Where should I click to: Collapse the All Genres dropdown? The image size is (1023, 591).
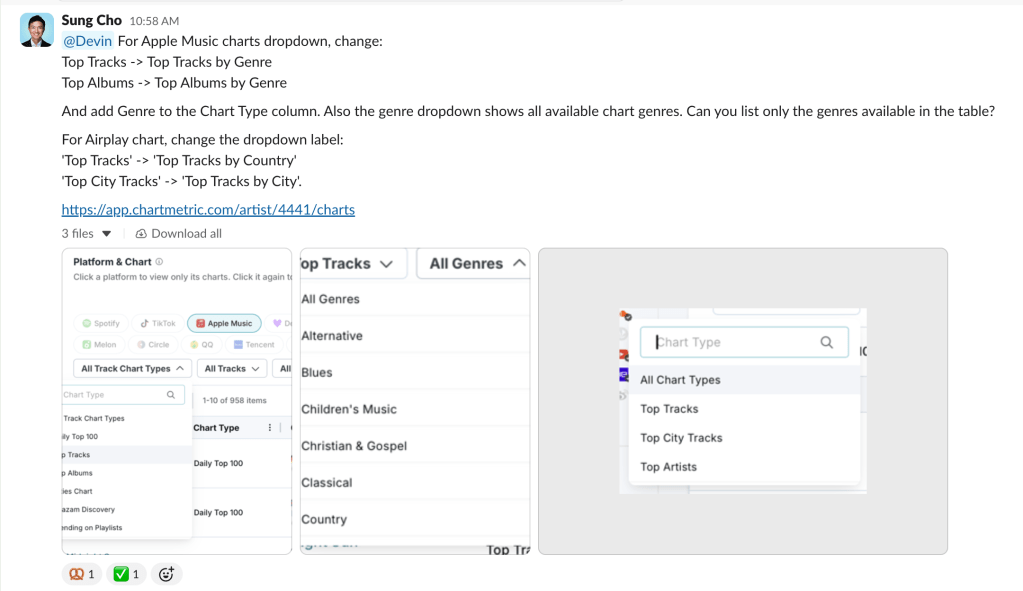(x=473, y=264)
